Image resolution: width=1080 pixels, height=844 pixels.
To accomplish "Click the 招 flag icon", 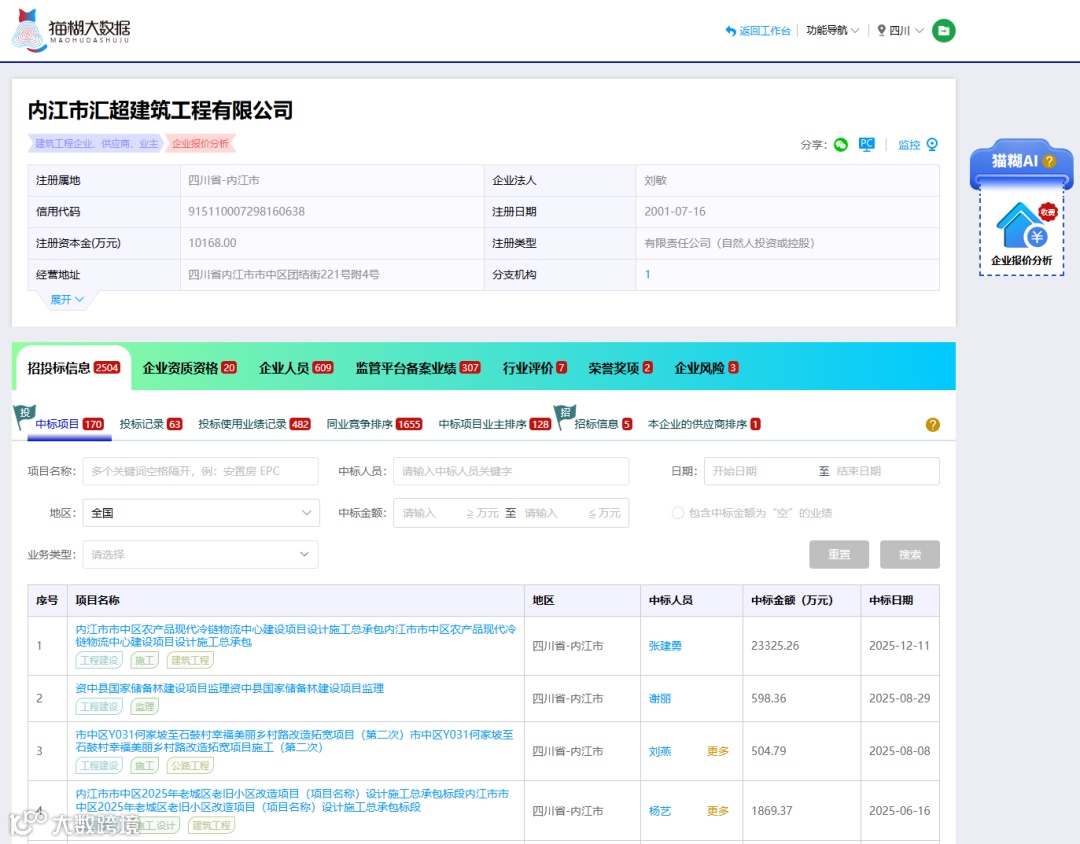I will (x=565, y=415).
